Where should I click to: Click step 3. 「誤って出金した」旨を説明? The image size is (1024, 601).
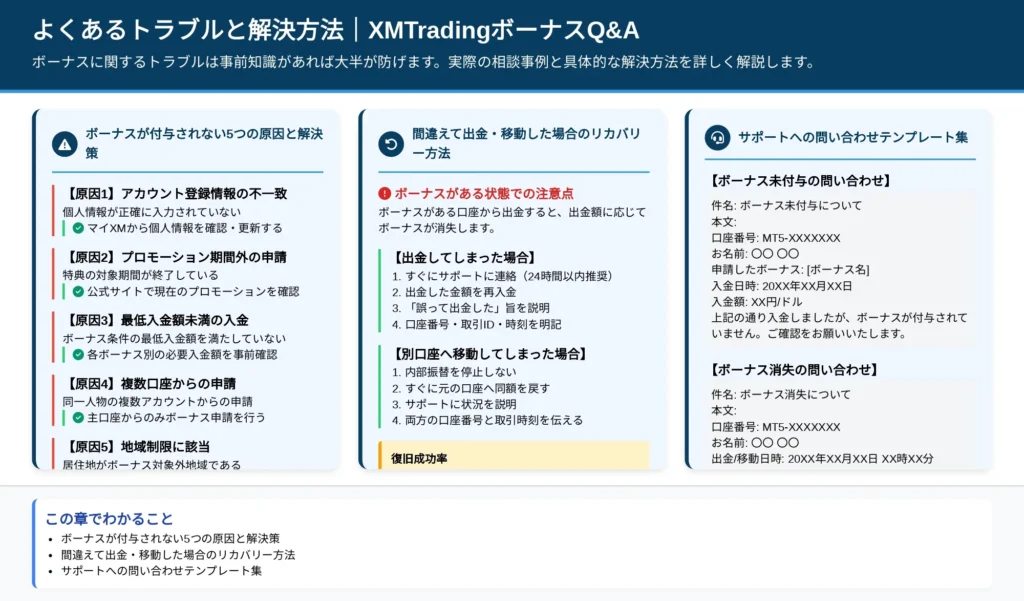pyautogui.click(x=471, y=308)
